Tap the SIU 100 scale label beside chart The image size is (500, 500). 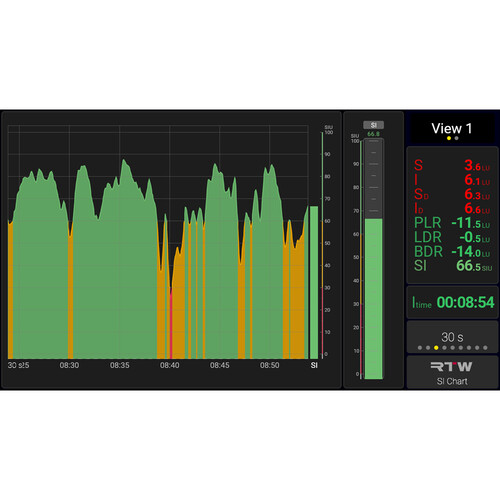coord(329,130)
